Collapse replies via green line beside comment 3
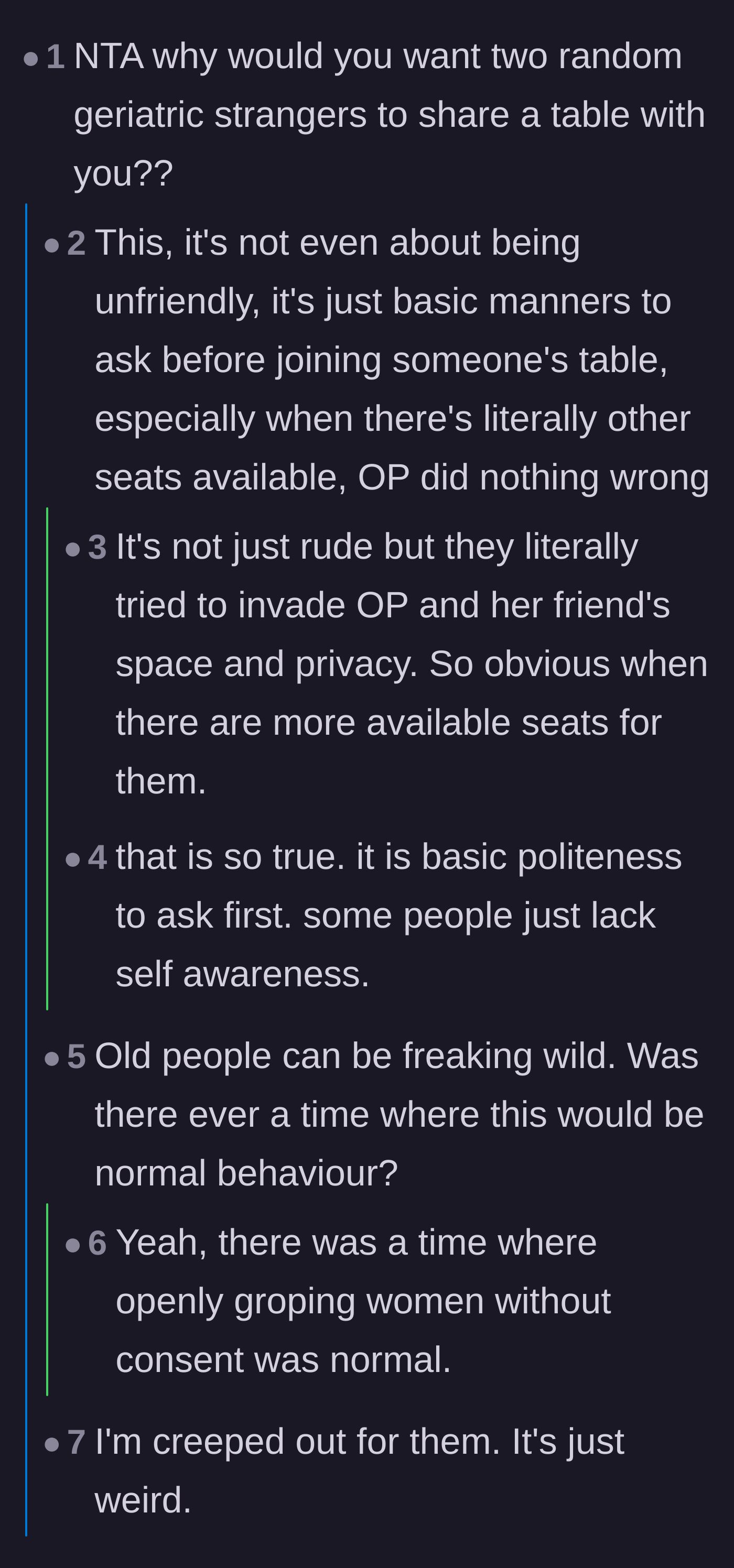Image resolution: width=734 pixels, height=1568 pixels. pos(47,758)
